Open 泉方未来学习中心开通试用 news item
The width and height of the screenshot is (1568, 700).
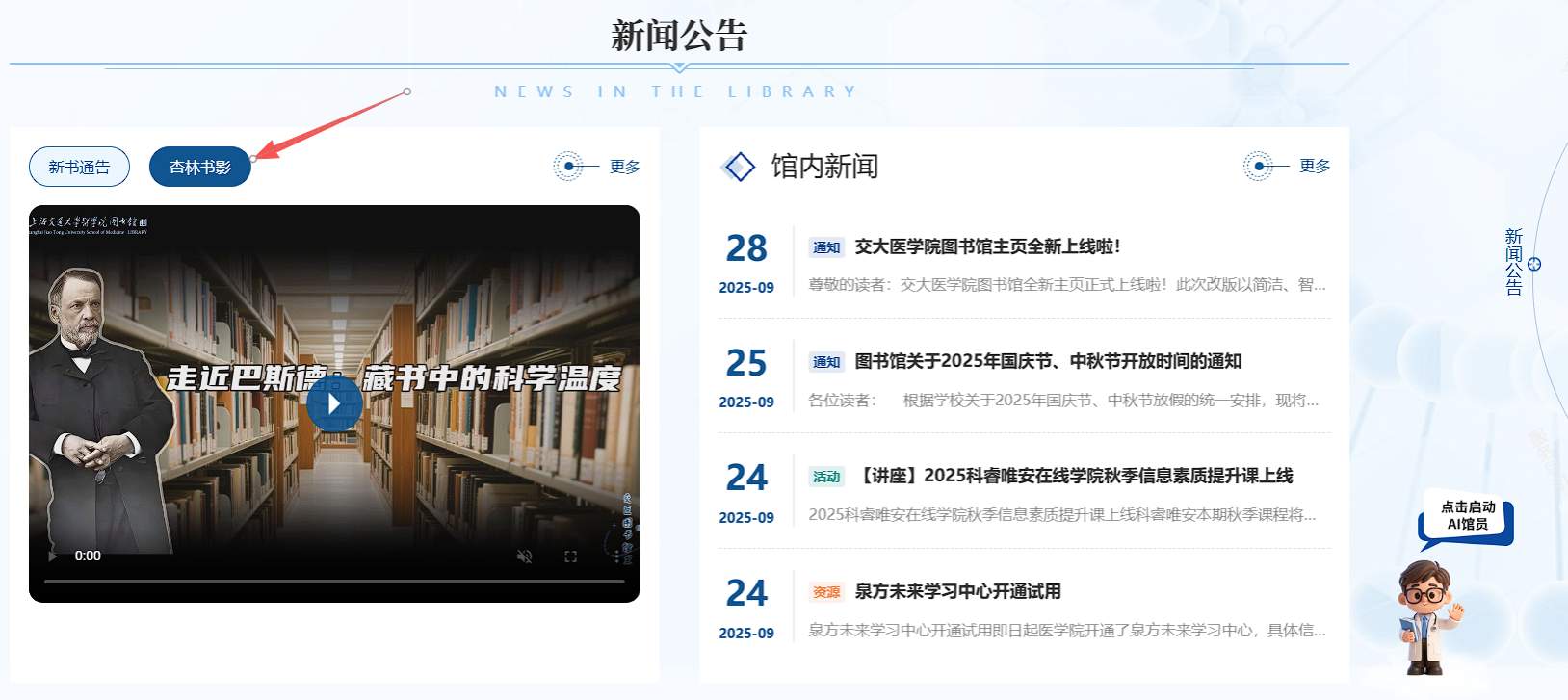[x=957, y=591]
